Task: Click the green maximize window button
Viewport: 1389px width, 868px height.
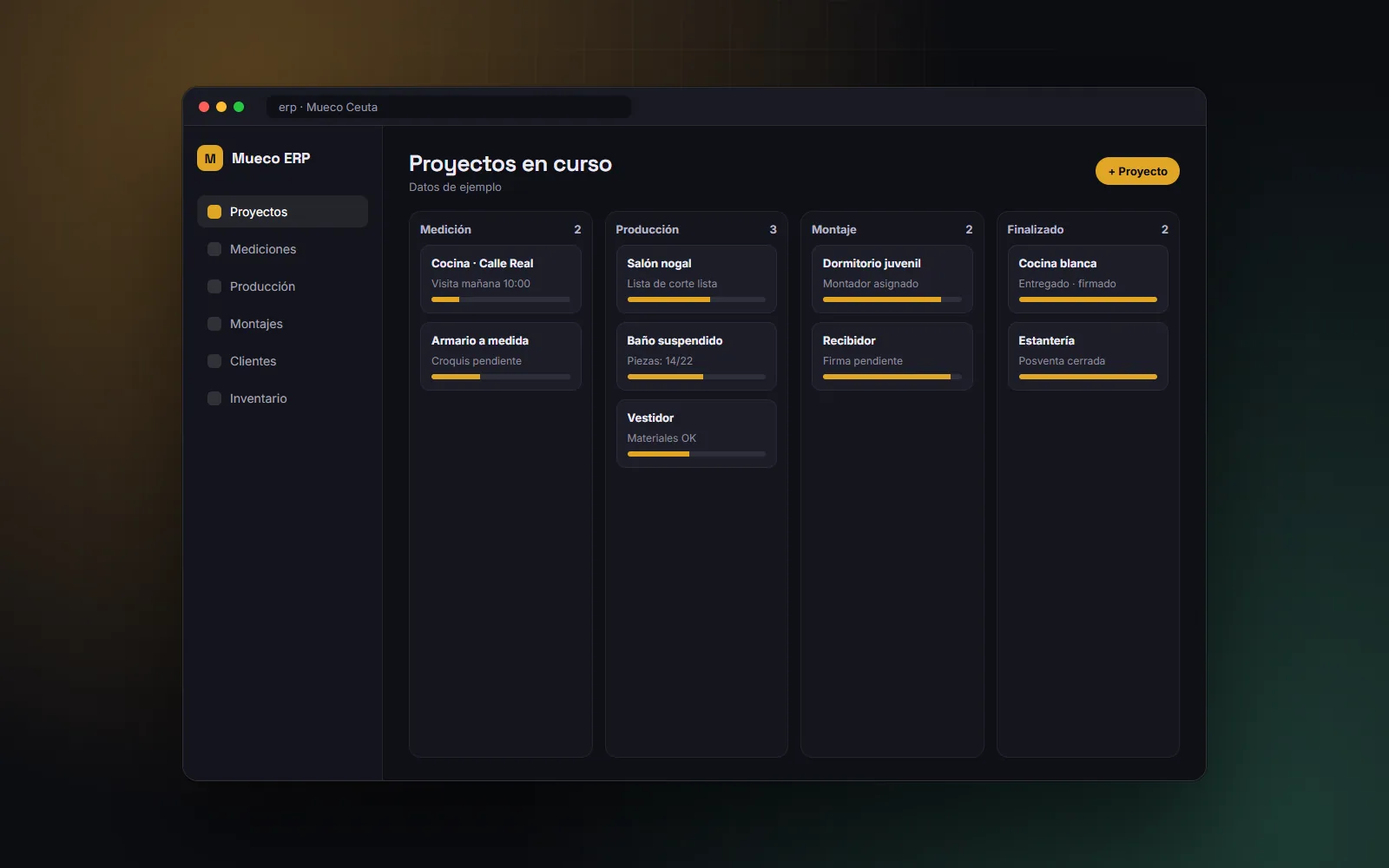Action: click(x=239, y=107)
